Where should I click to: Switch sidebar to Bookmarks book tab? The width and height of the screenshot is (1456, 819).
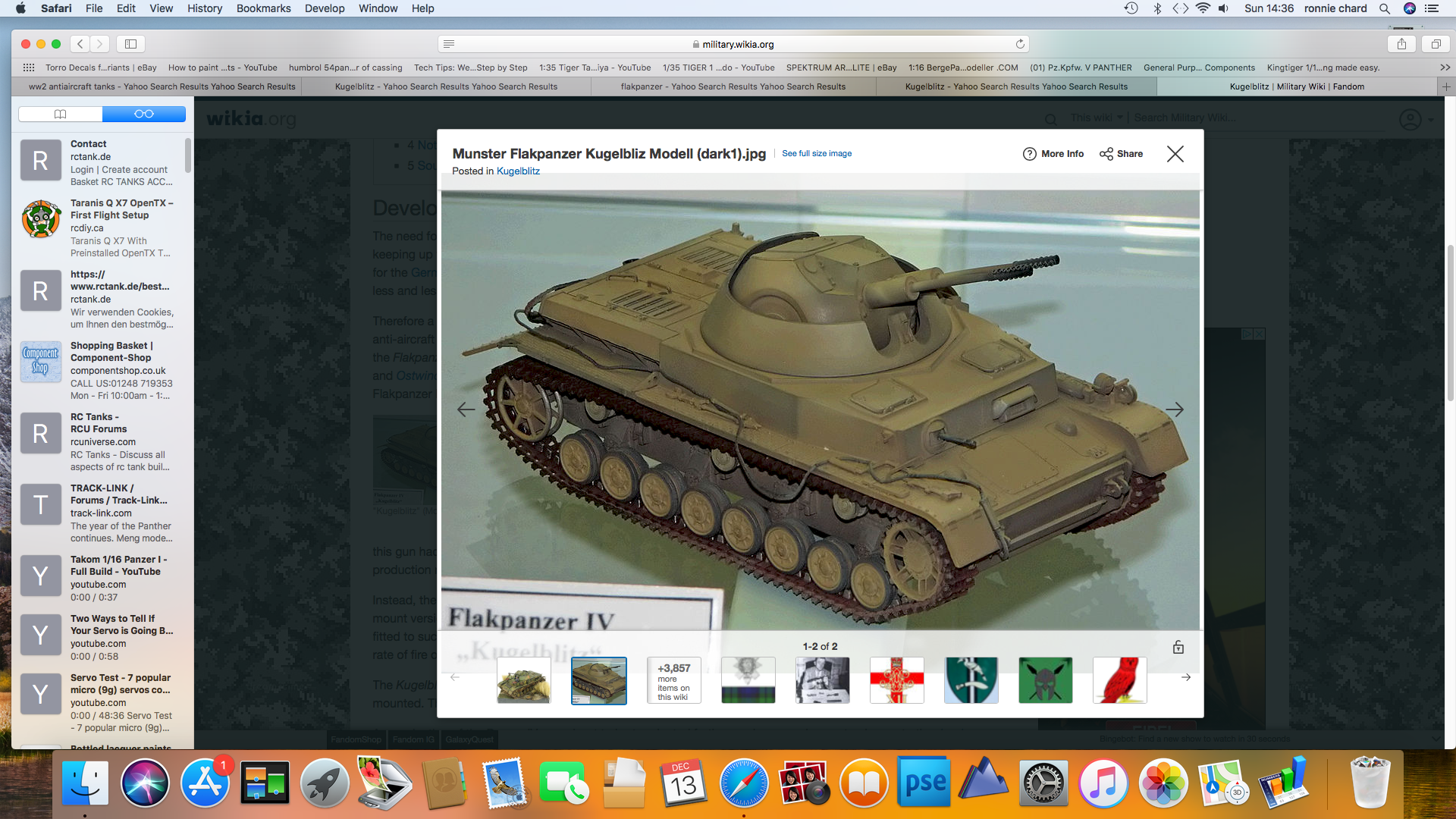click(x=61, y=114)
